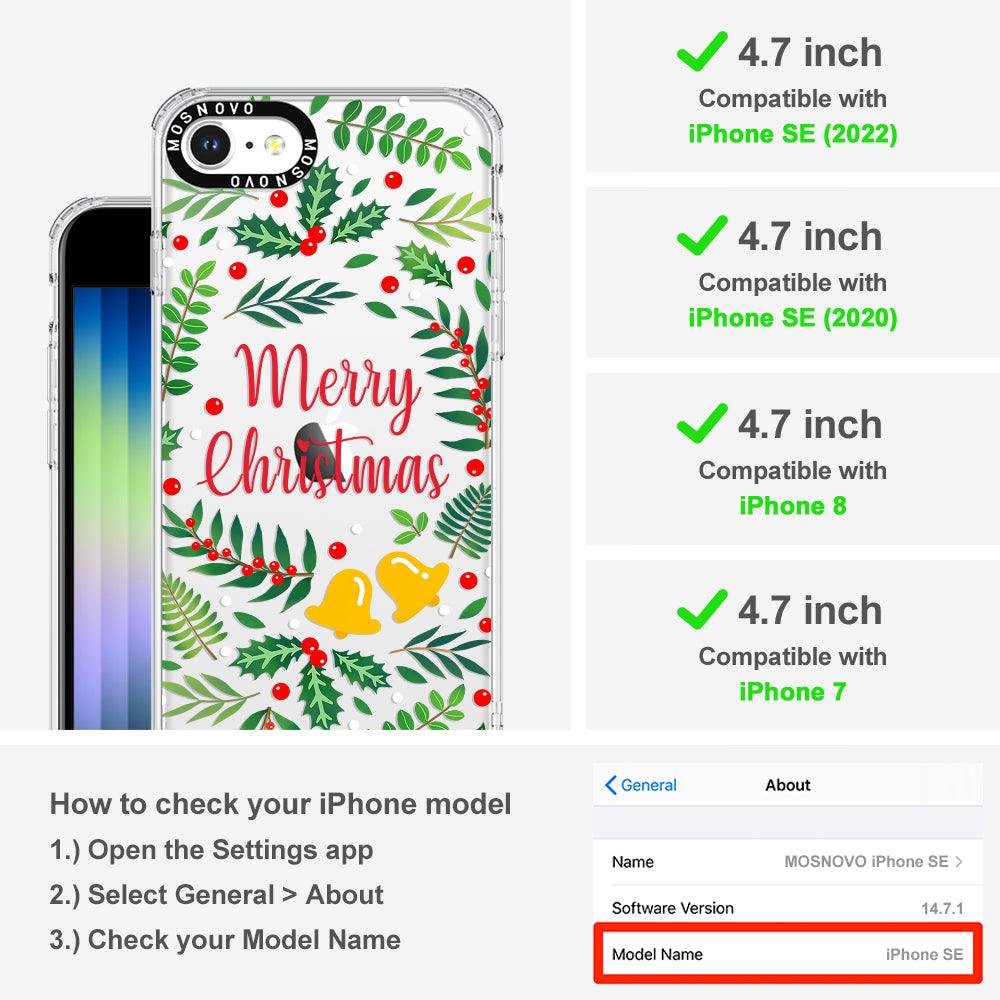The height and width of the screenshot is (1000, 1000).
Task: Go back to General settings
Action: pyautogui.click(x=640, y=785)
